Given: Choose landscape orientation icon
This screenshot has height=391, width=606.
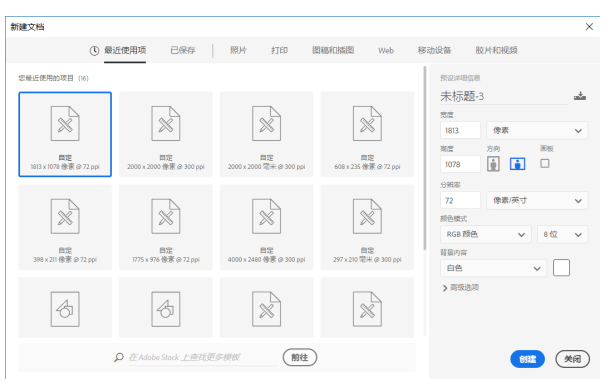Looking at the screenshot, I should point(517,164).
